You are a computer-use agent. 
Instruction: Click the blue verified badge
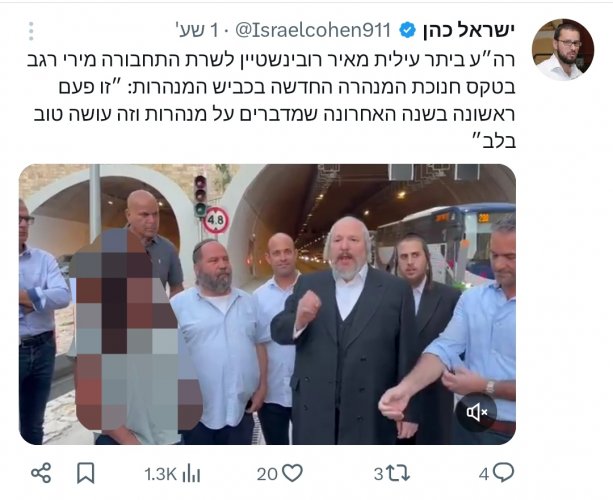407,30
